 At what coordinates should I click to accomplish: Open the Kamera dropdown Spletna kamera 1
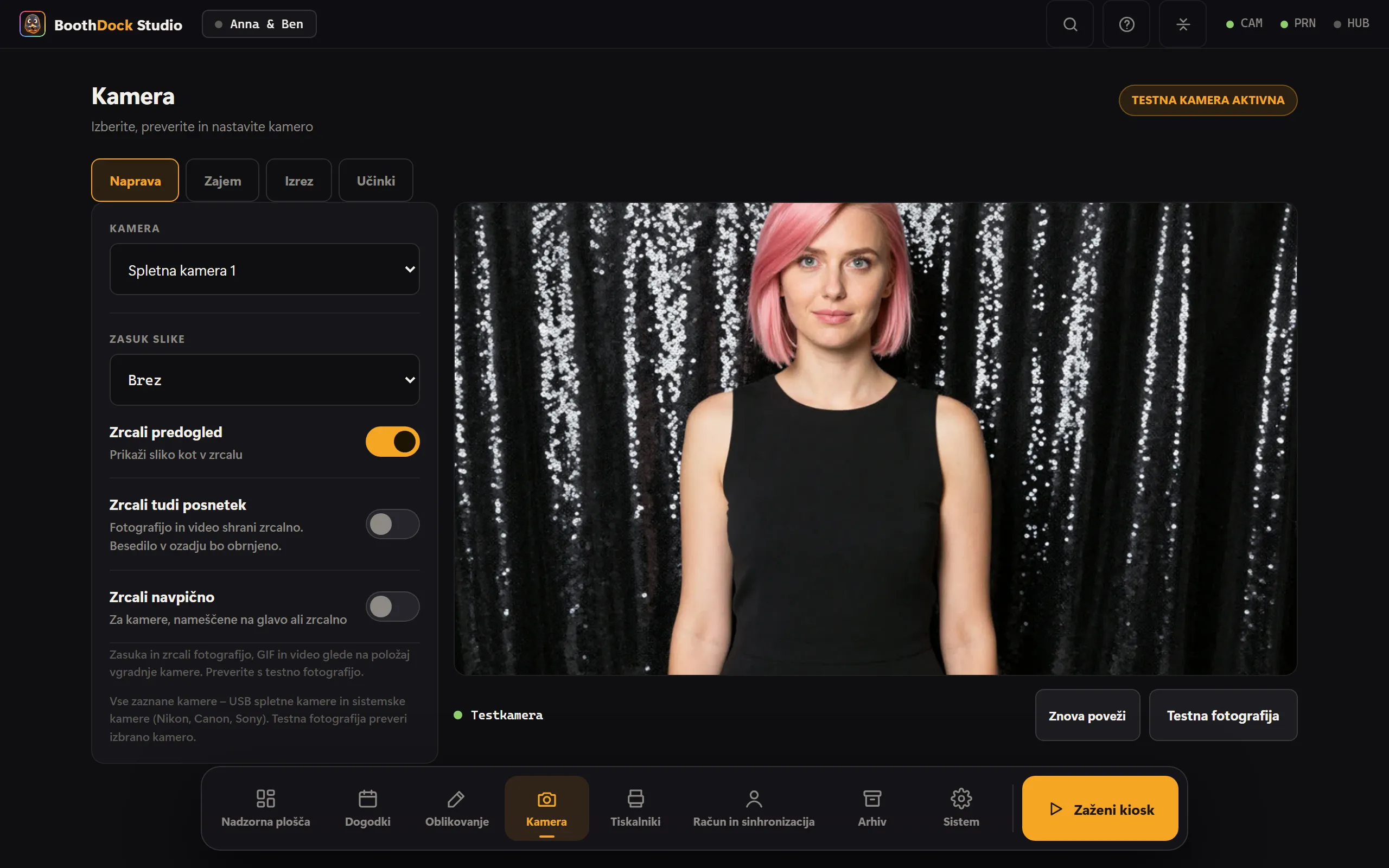265,269
